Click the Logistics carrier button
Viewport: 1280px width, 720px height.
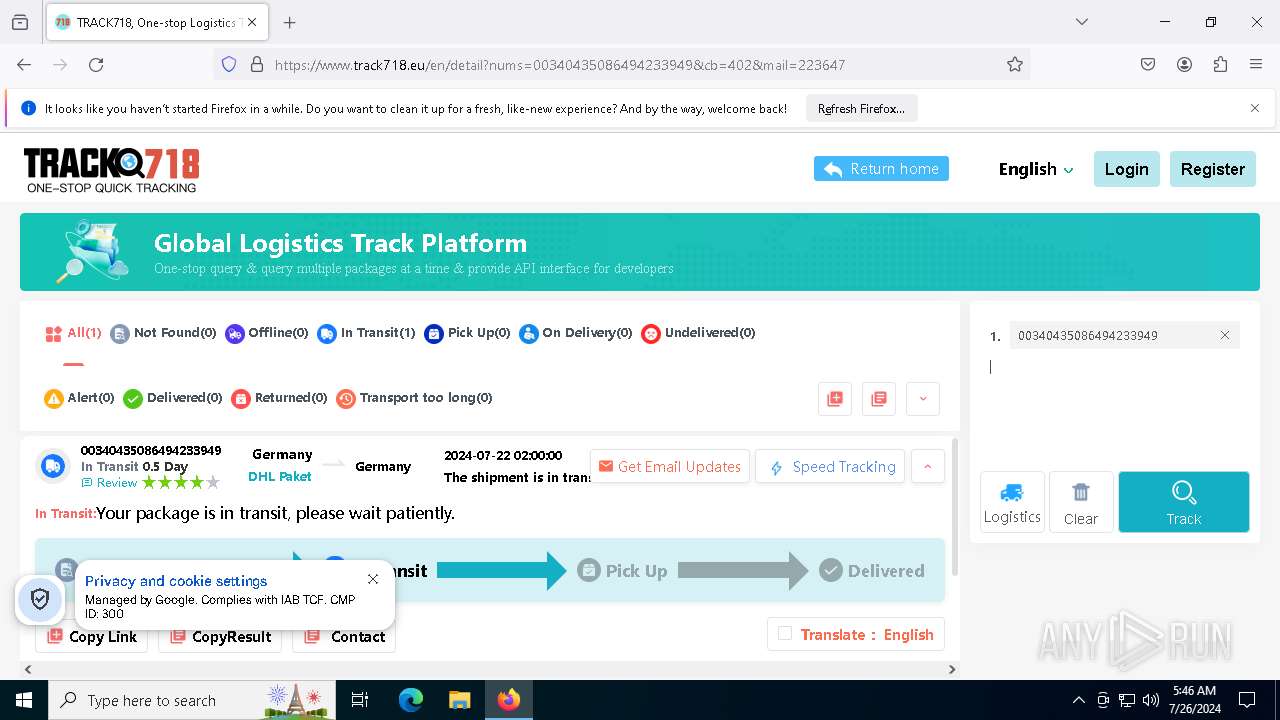[x=1012, y=502]
